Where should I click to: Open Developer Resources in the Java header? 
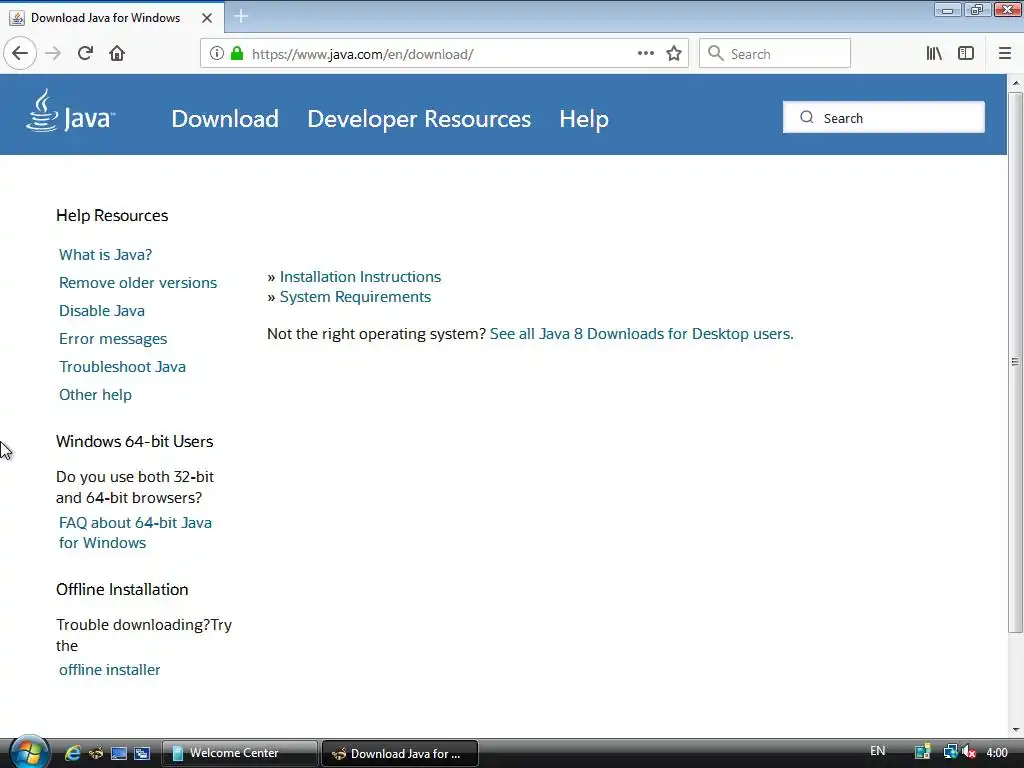(419, 119)
